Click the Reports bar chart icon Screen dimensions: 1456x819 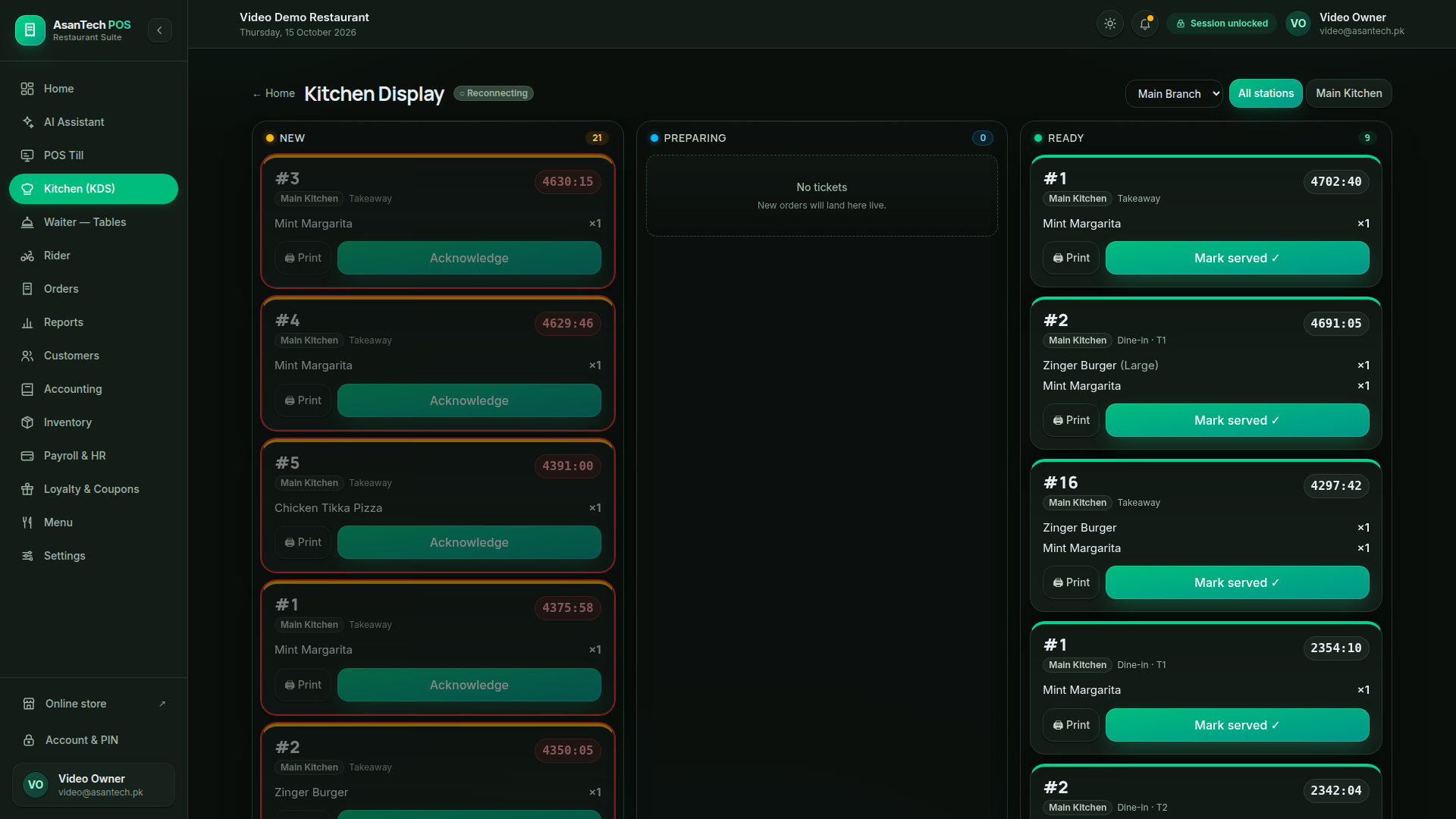pyautogui.click(x=27, y=322)
